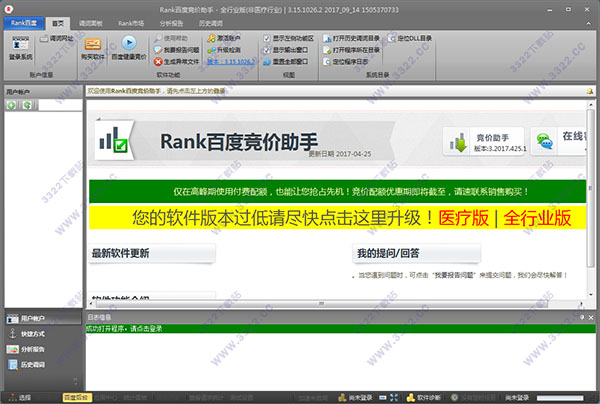600x404 pixels.
Task: Select 快捷方式 with the anchor icon
Action: [x=26, y=334]
